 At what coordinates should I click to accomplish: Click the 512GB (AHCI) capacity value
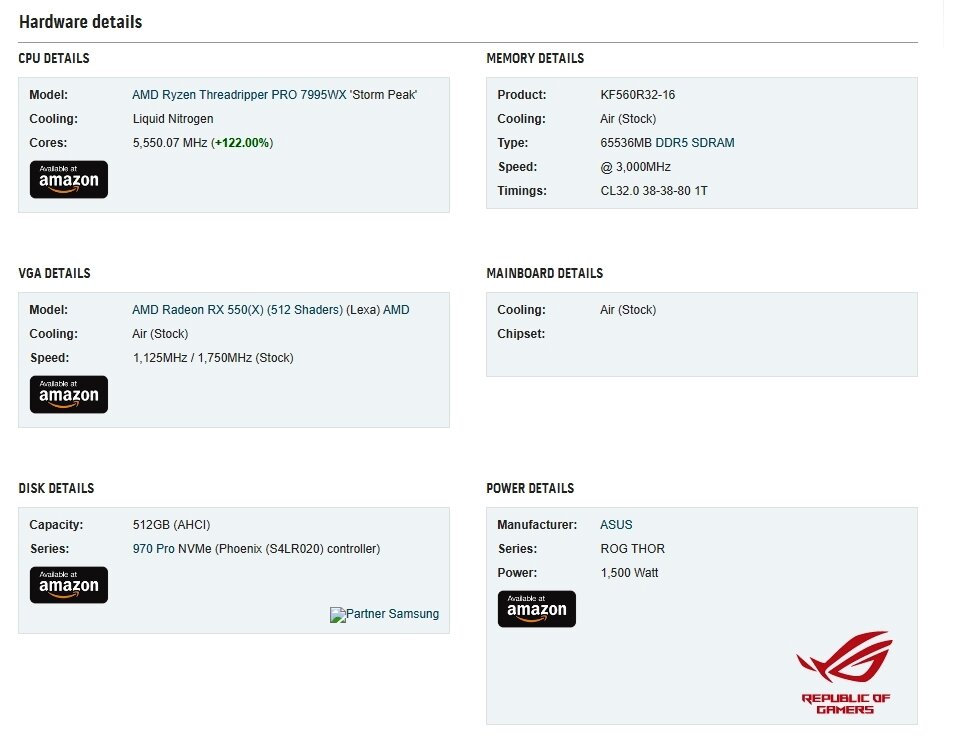(x=171, y=524)
